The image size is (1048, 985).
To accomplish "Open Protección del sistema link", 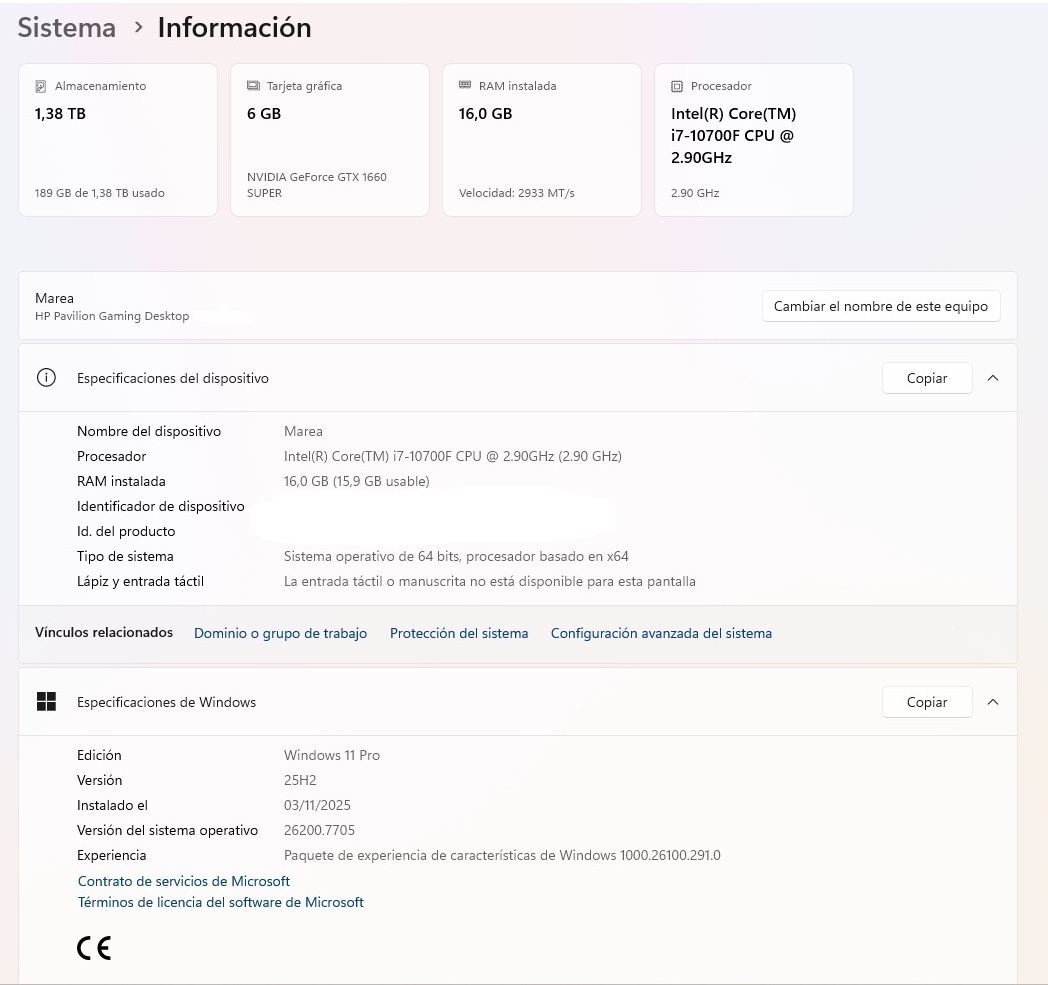I will click(x=459, y=633).
